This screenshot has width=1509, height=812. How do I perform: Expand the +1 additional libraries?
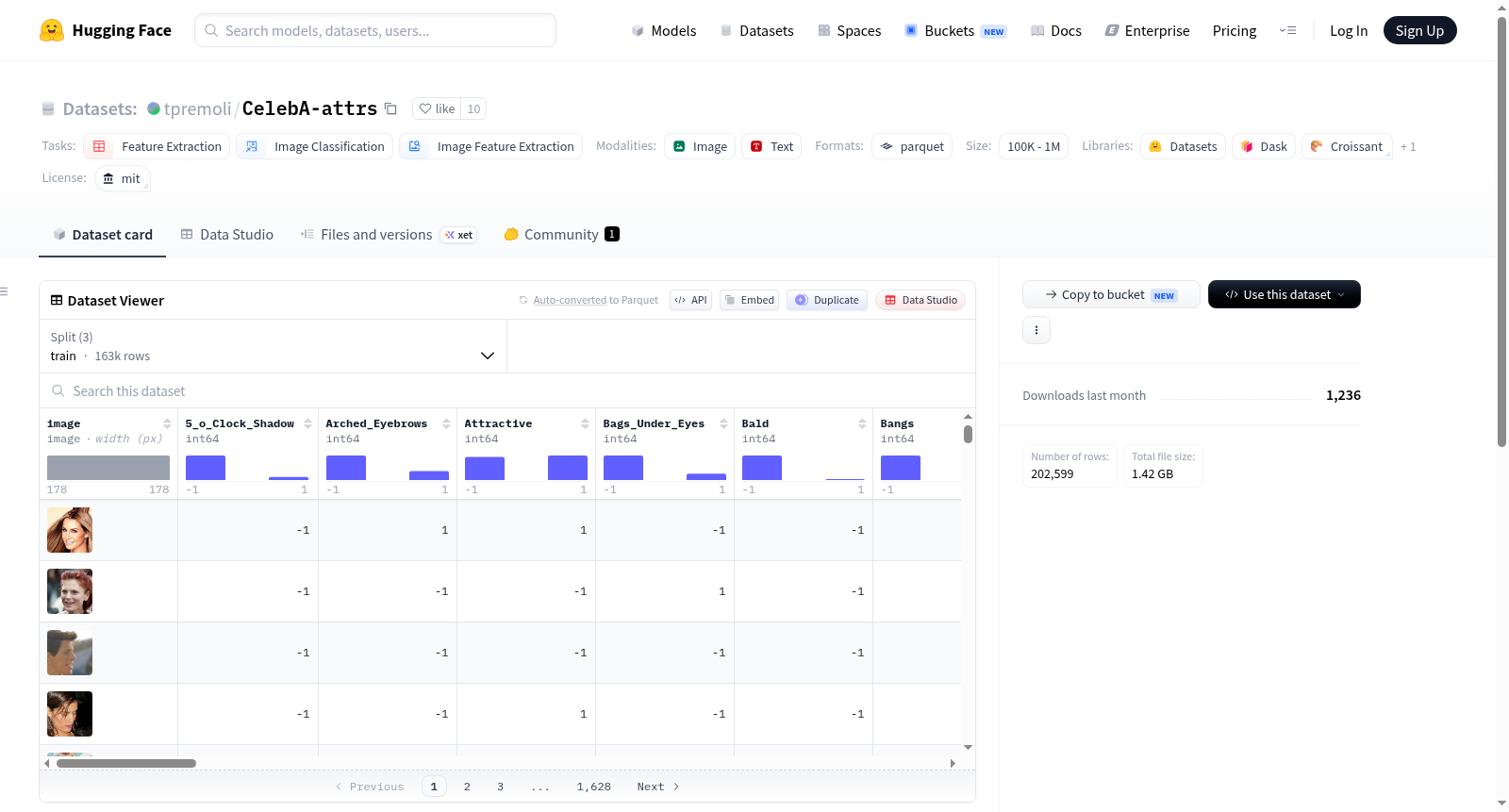[1408, 146]
